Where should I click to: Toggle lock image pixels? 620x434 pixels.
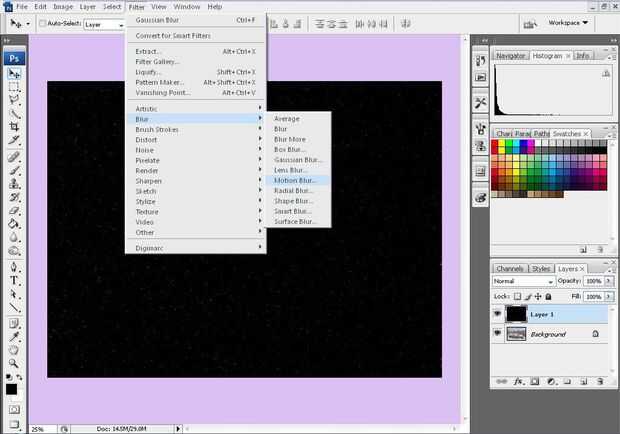[x=528, y=296]
